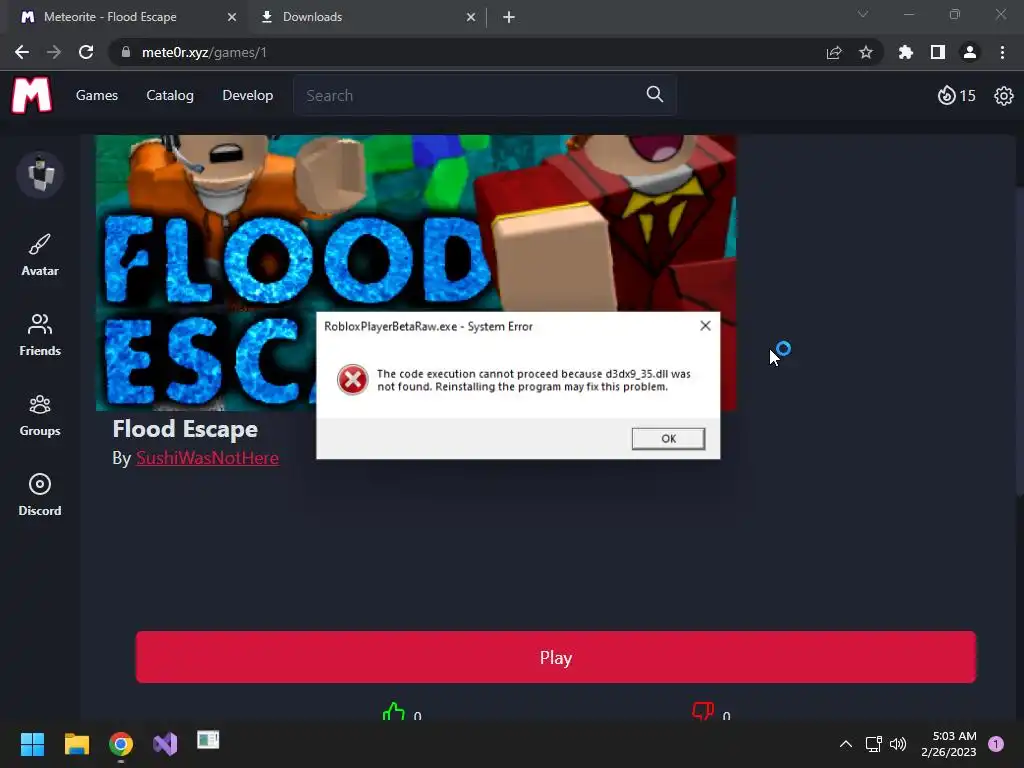Click OK in the System Error dialog
The width and height of the screenshot is (1024, 768).
(668, 438)
